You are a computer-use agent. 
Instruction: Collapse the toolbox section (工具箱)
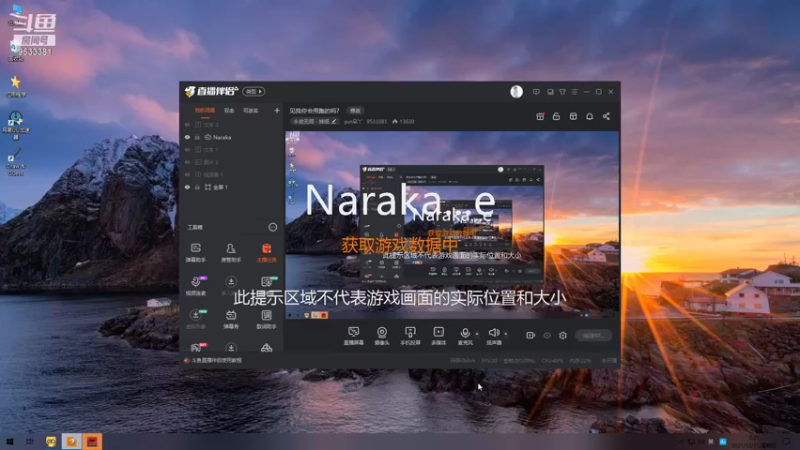pyautogui.click(x=273, y=227)
